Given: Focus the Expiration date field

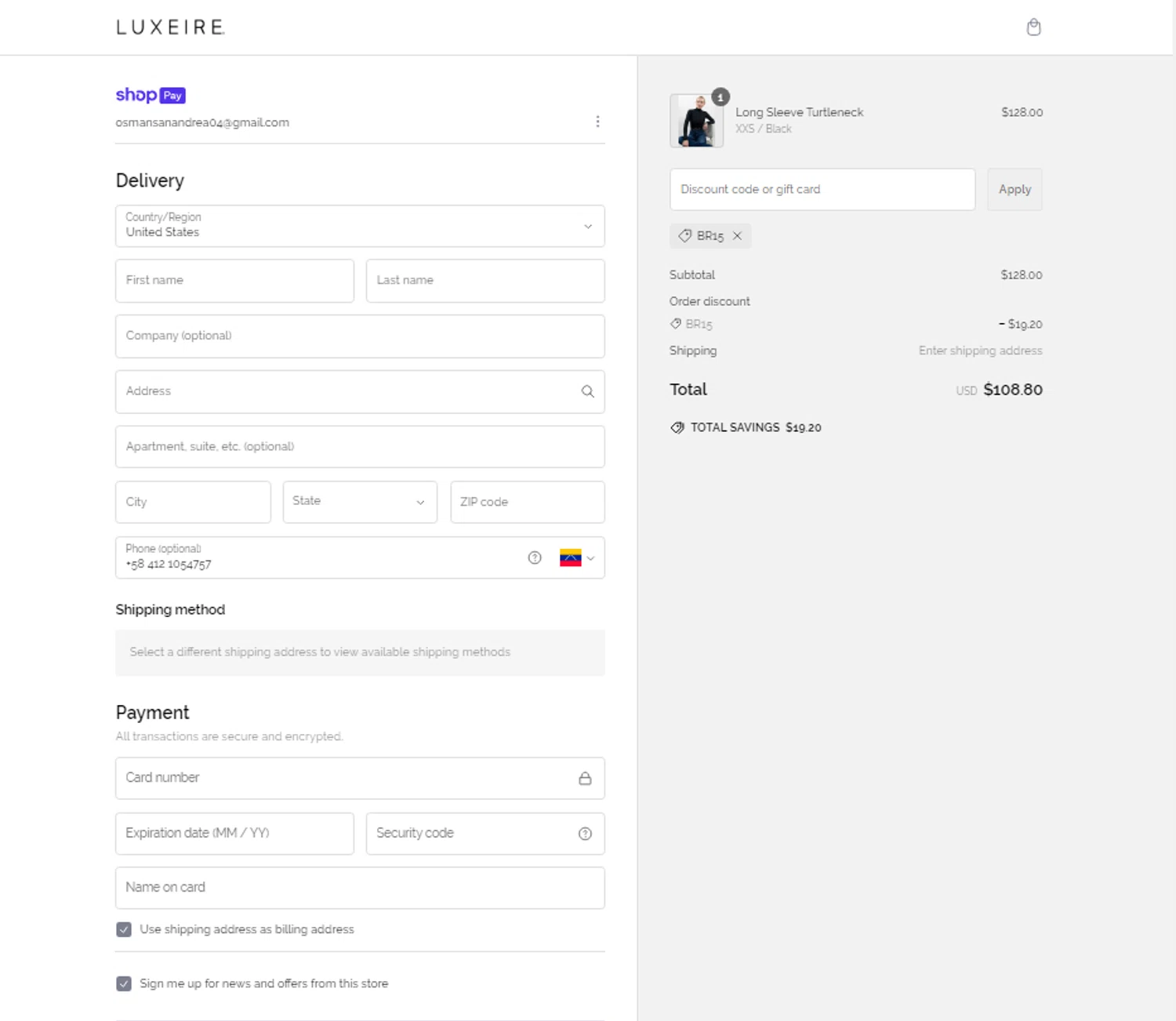Looking at the screenshot, I should (x=234, y=834).
